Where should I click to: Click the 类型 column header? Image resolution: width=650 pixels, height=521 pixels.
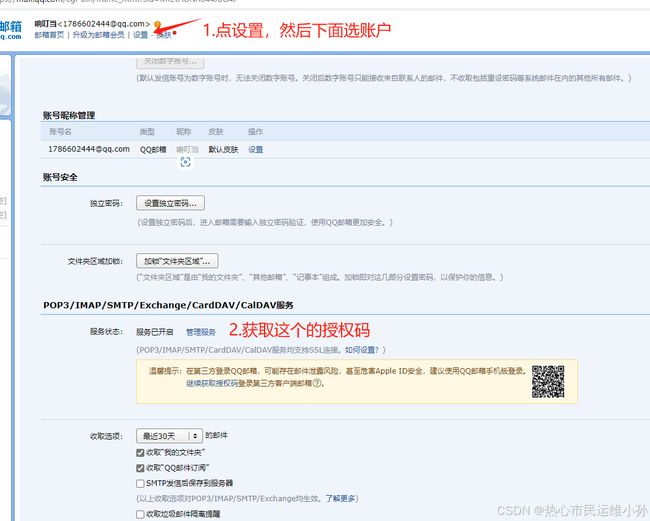147,132
